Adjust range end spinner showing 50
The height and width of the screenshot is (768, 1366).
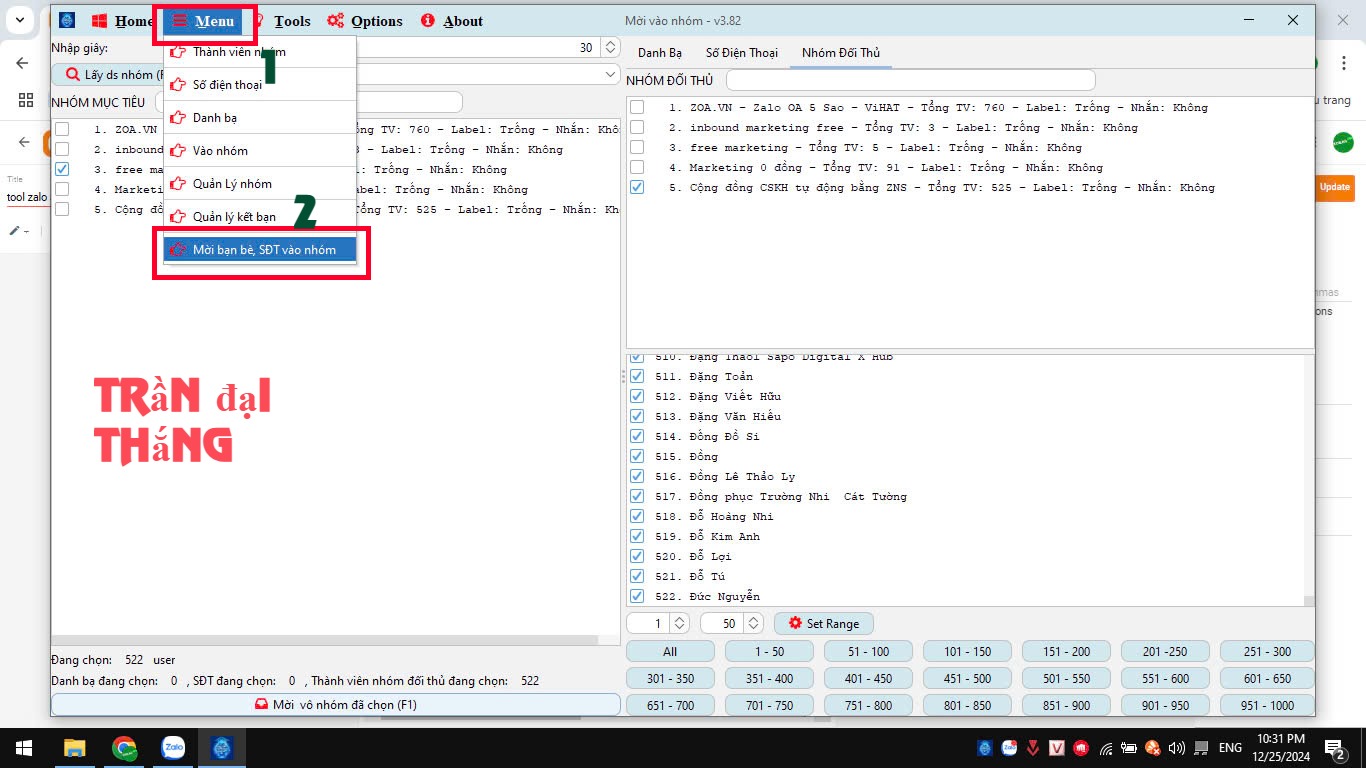coord(753,623)
